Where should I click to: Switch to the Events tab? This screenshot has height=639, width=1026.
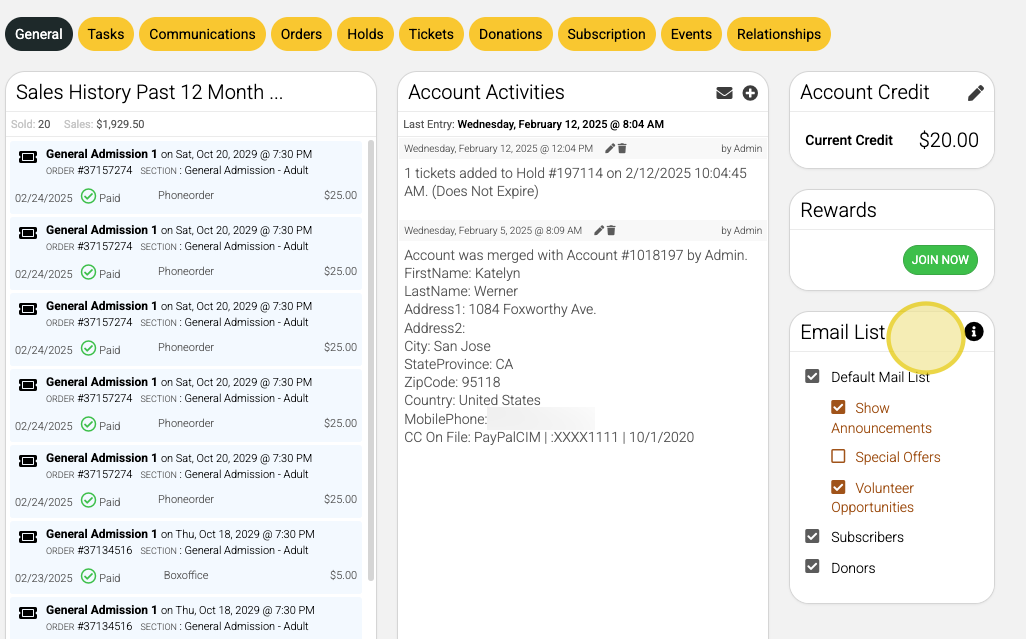691,34
